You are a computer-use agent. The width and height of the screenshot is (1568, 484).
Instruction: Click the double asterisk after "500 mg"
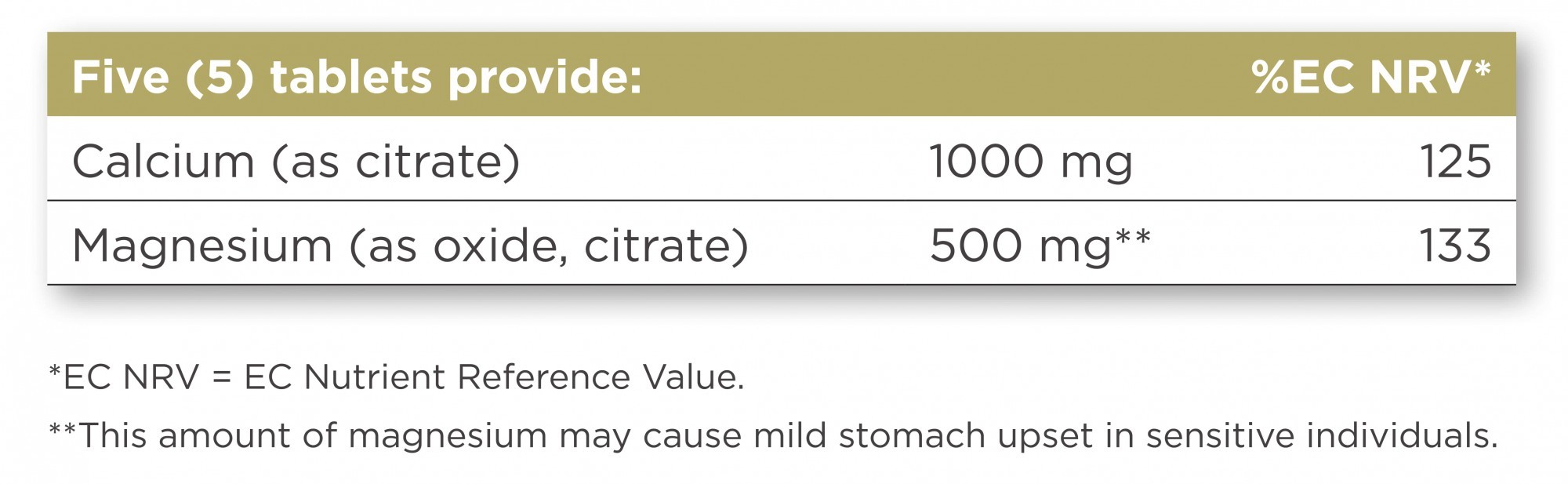(1133, 236)
